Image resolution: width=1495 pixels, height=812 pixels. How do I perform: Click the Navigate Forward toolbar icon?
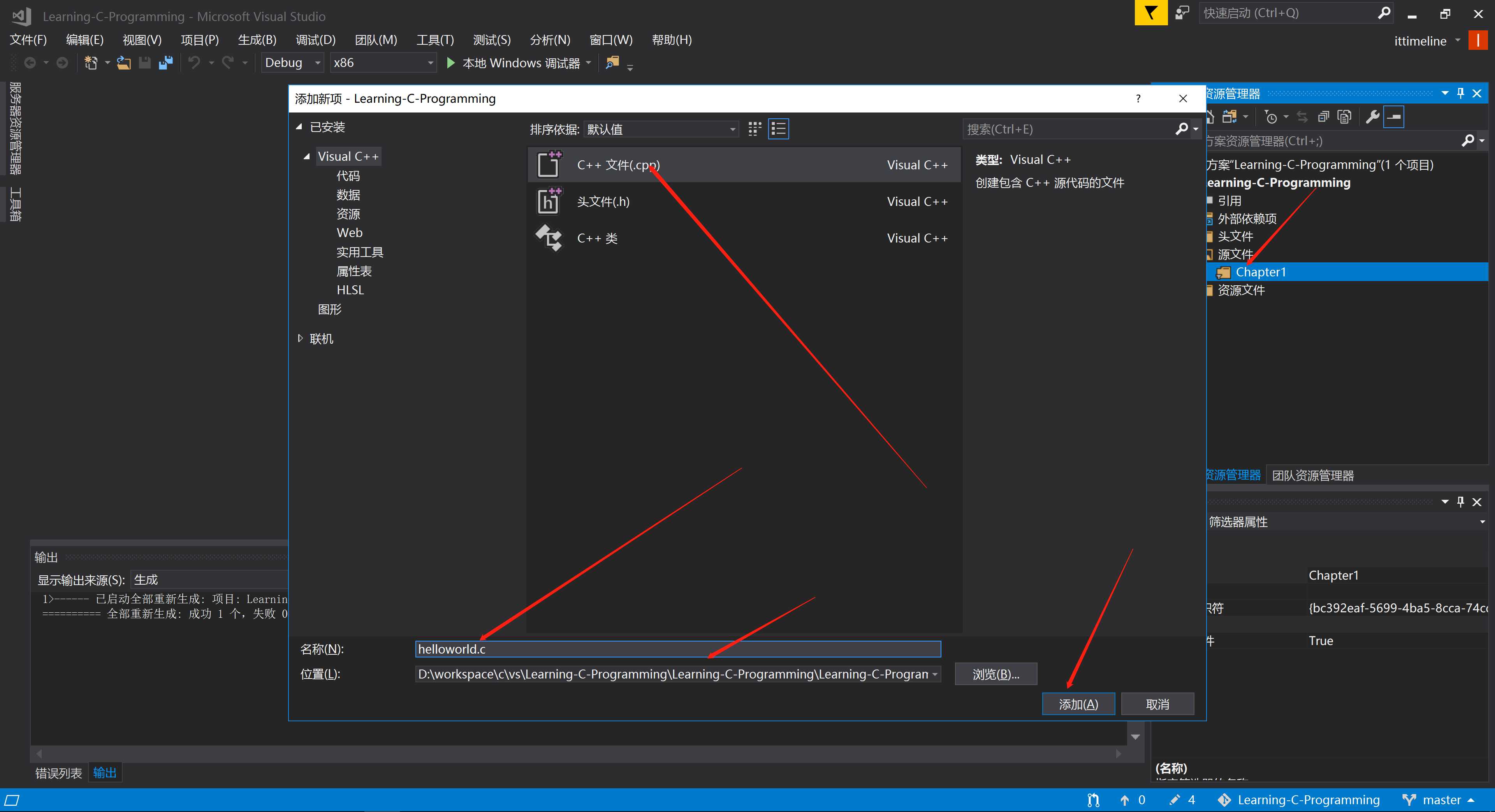click(62, 63)
